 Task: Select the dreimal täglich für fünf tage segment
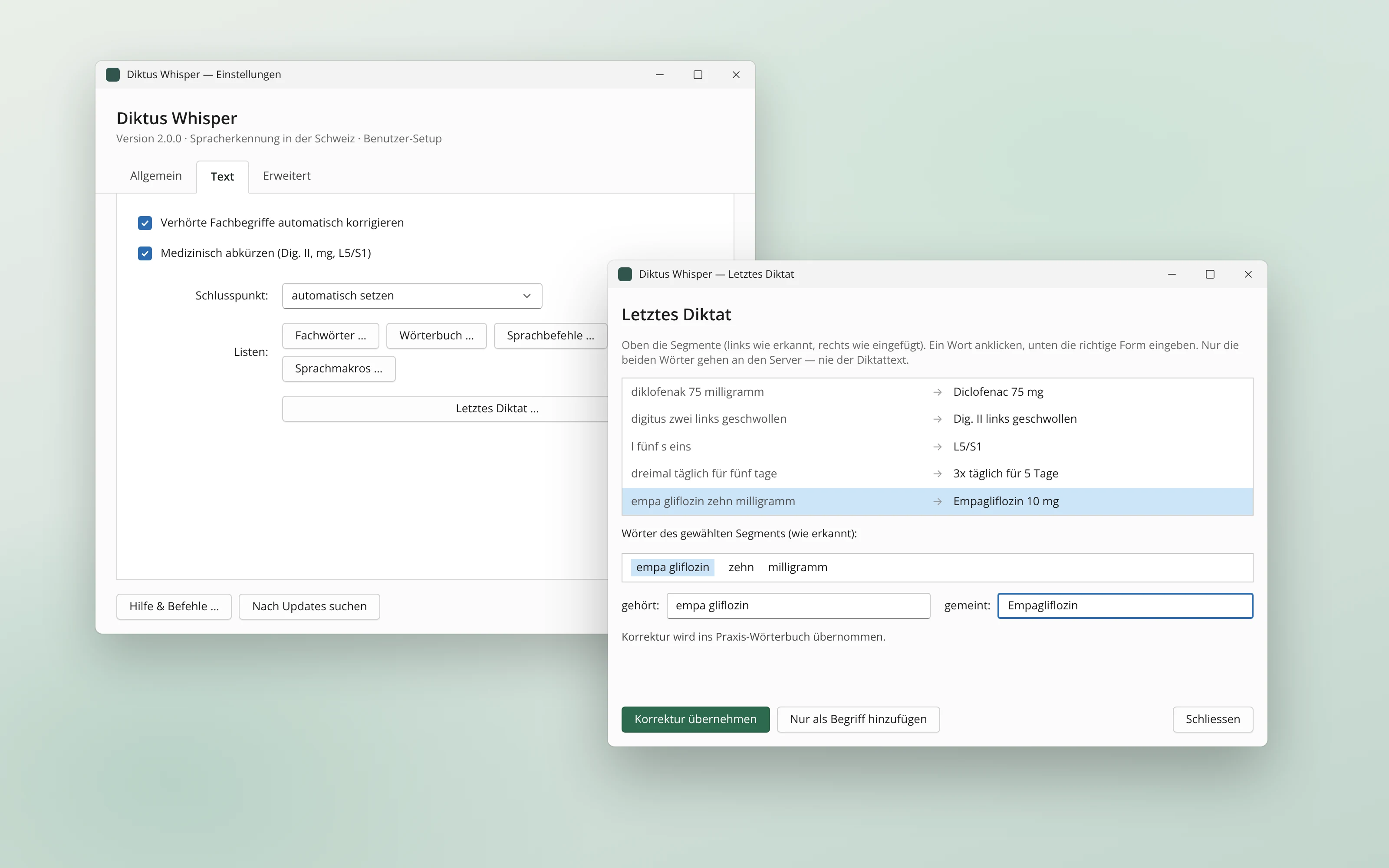pyautogui.click(x=937, y=473)
